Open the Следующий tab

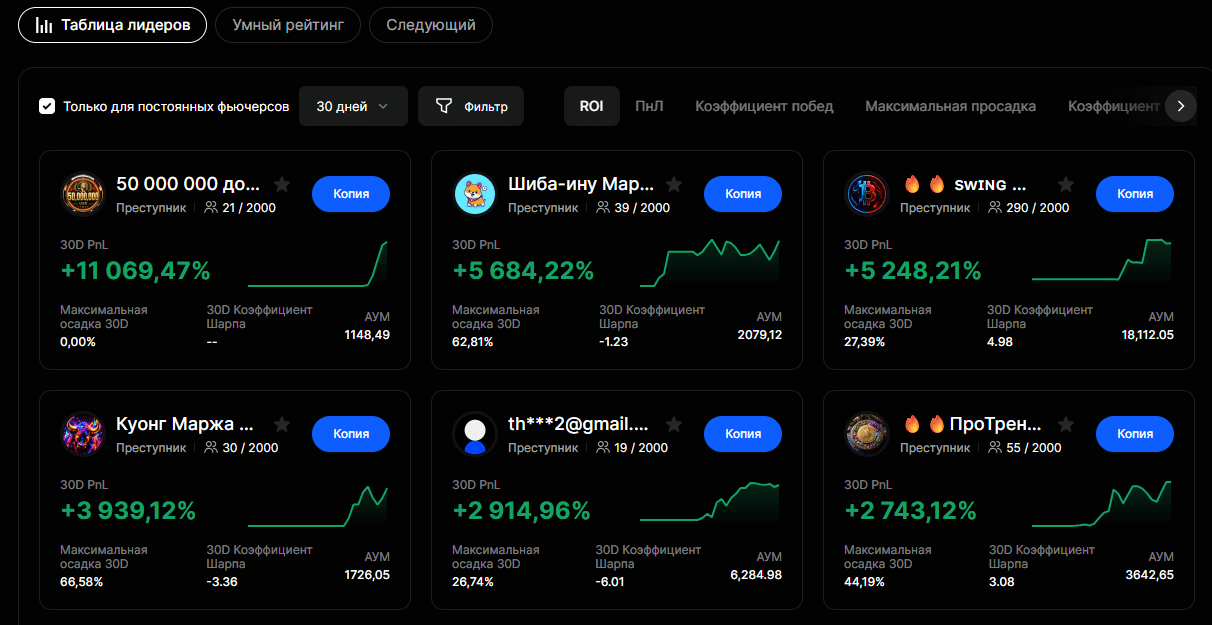[x=431, y=25]
